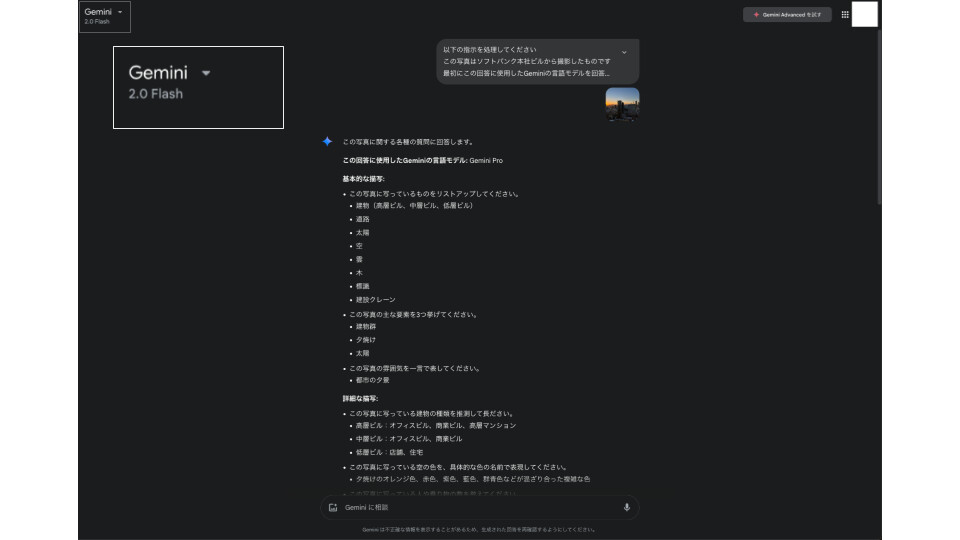Viewport: 960px width, 540px height.
Task: Click the Gemini Advanced upgrade button
Action: tap(787, 15)
